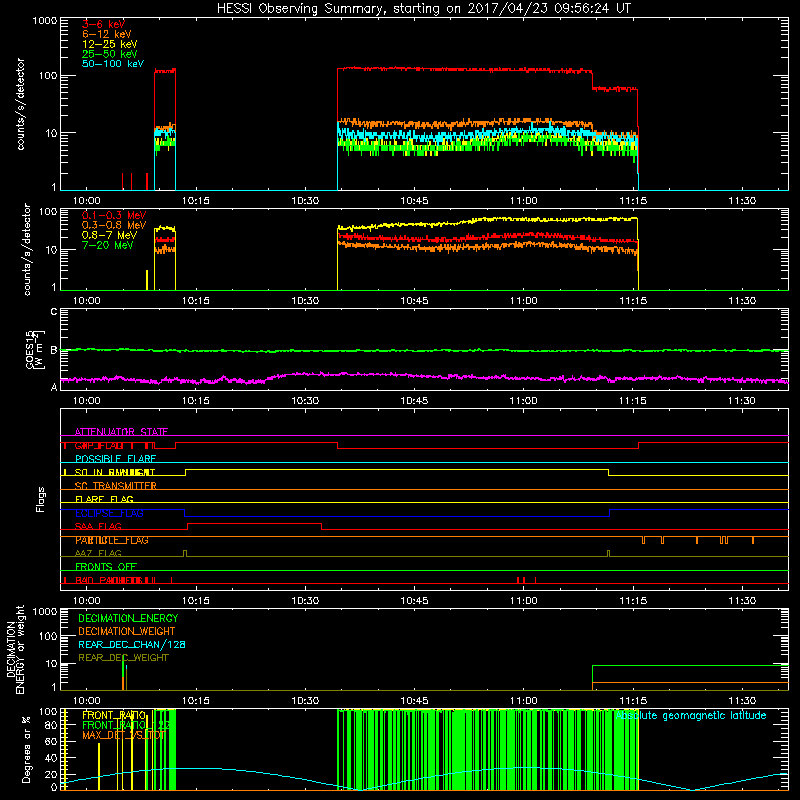Select the FRONTS_OFF flag label
Viewport: 800px width, 800px height.
[x=106, y=567]
